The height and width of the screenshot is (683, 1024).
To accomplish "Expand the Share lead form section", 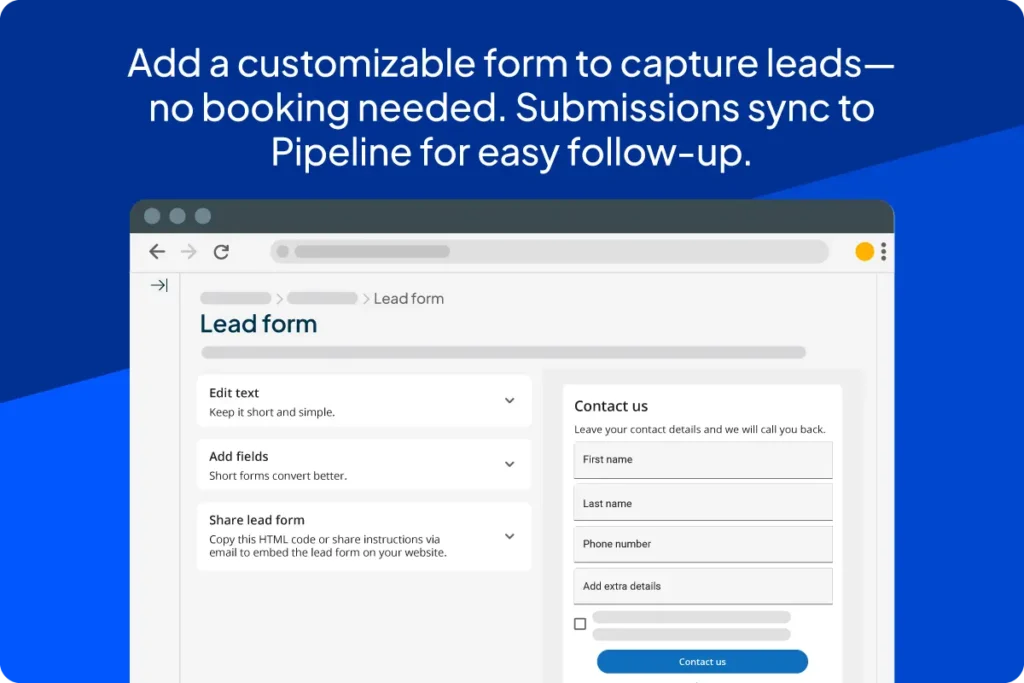I will [x=510, y=536].
